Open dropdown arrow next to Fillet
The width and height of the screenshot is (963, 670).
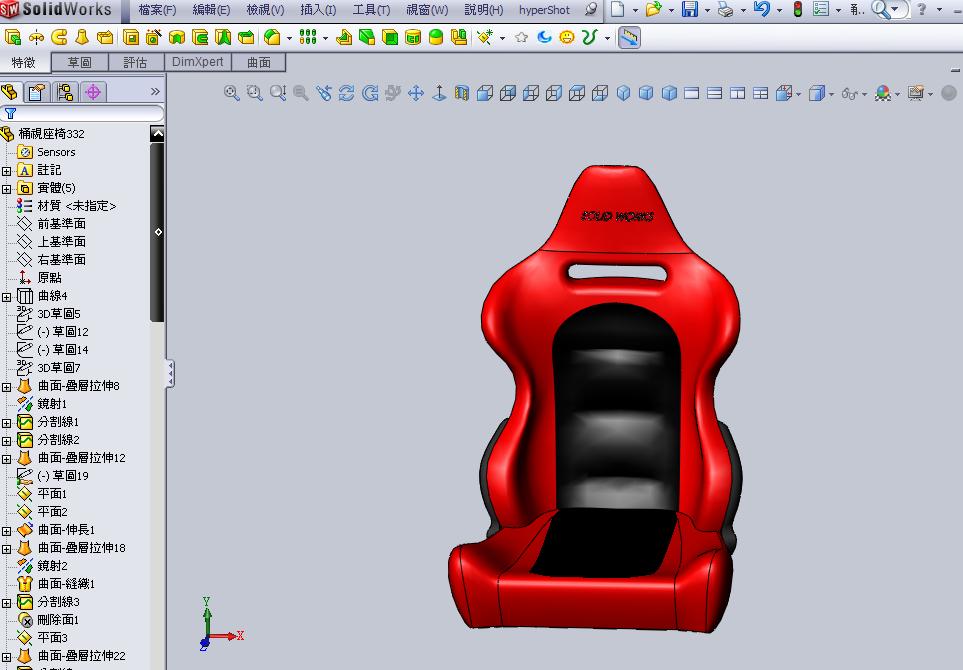(289, 38)
